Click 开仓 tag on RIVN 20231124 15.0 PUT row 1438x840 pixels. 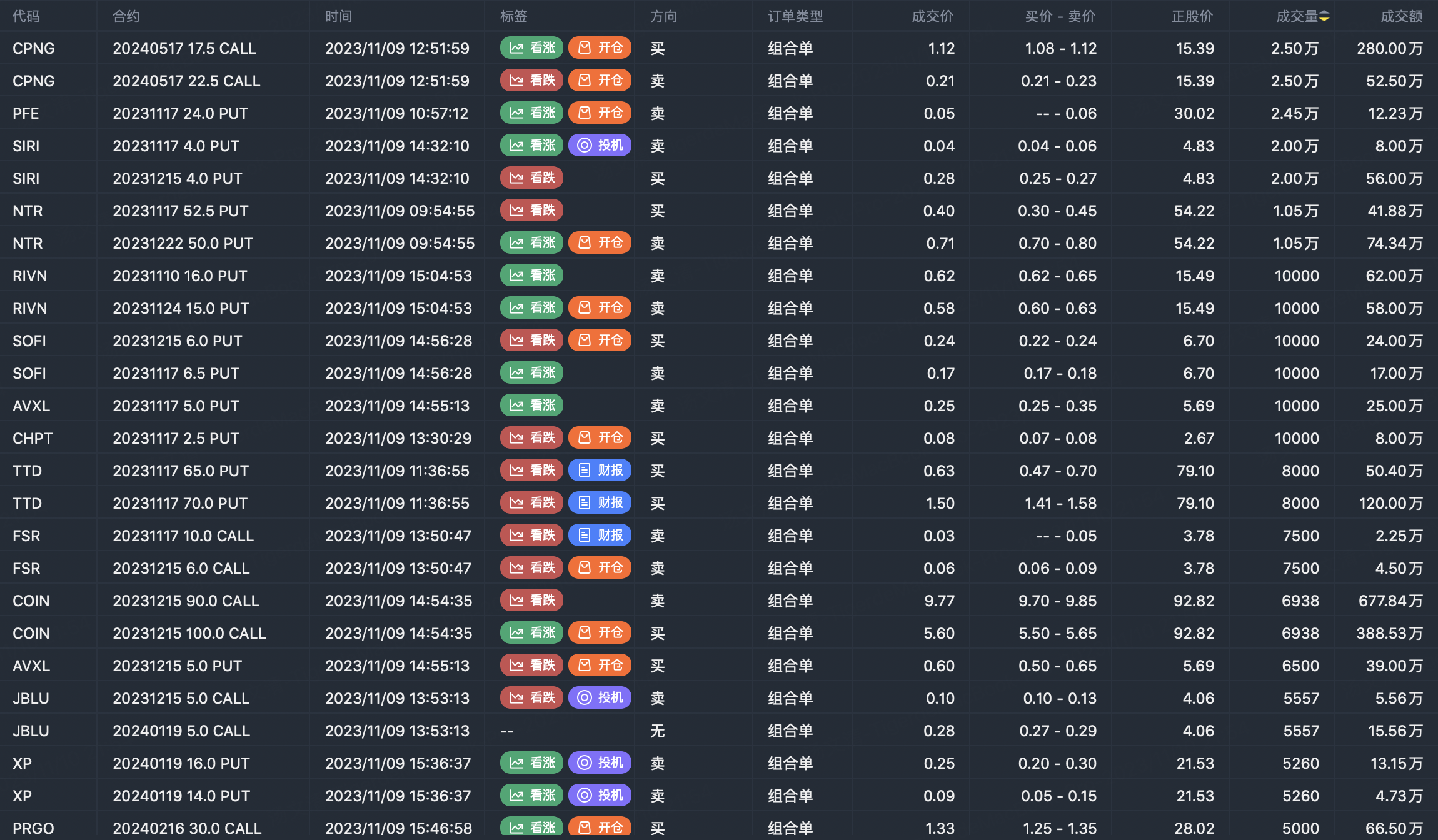[x=600, y=308]
